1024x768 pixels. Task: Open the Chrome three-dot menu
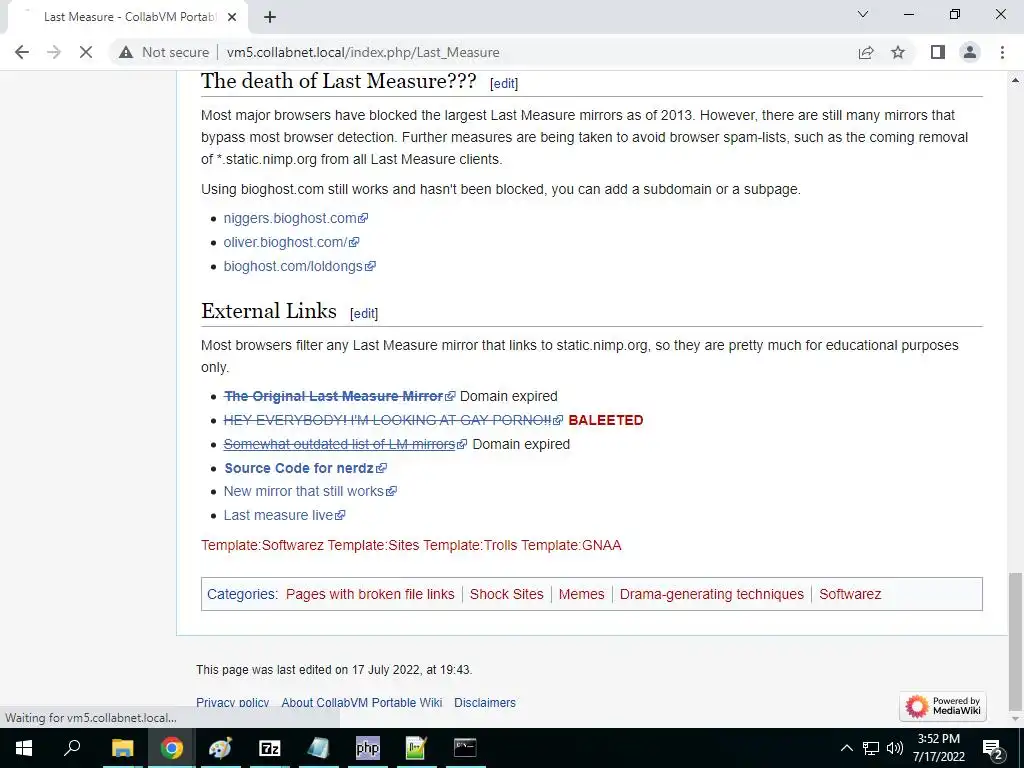pyautogui.click(x=1002, y=52)
